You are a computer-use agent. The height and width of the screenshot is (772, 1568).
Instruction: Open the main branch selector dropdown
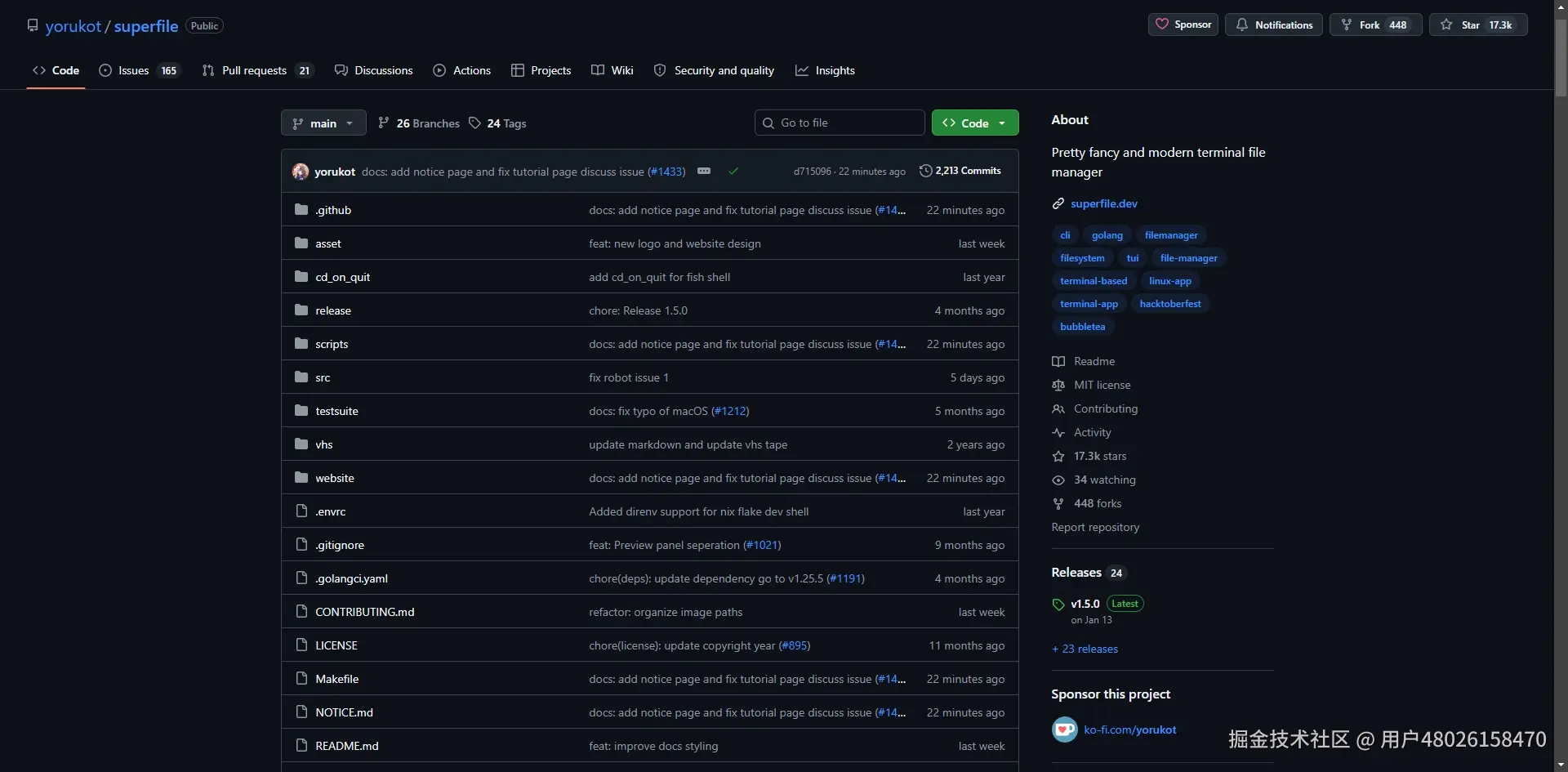[x=323, y=123]
